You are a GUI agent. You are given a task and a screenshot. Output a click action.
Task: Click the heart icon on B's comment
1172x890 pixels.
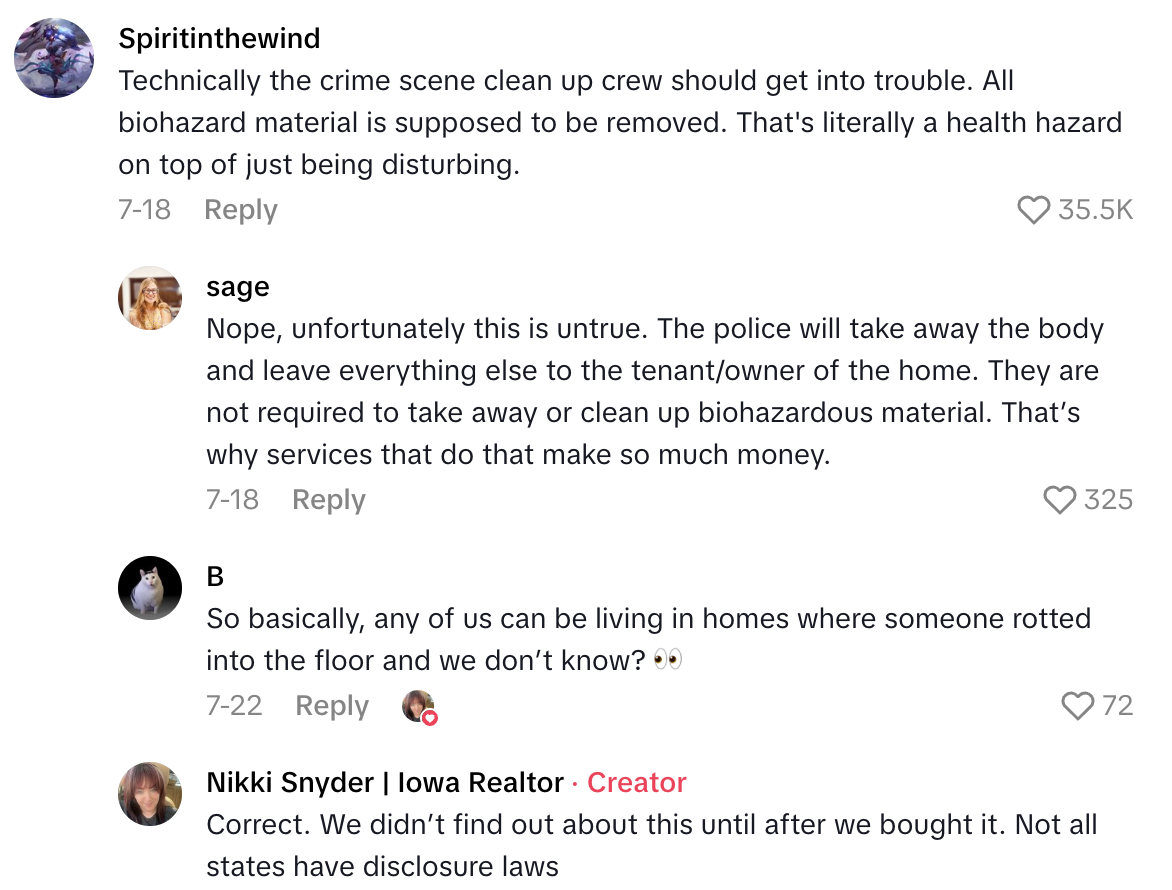[1078, 706]
